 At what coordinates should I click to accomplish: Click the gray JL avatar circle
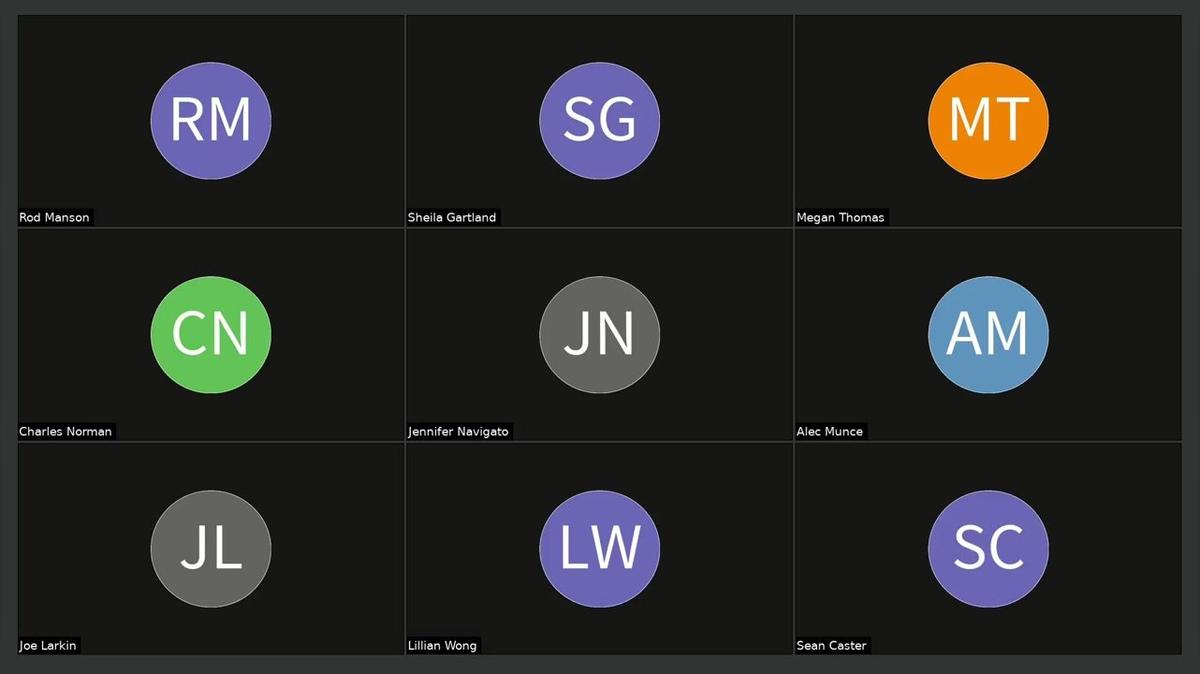(211, 549)
